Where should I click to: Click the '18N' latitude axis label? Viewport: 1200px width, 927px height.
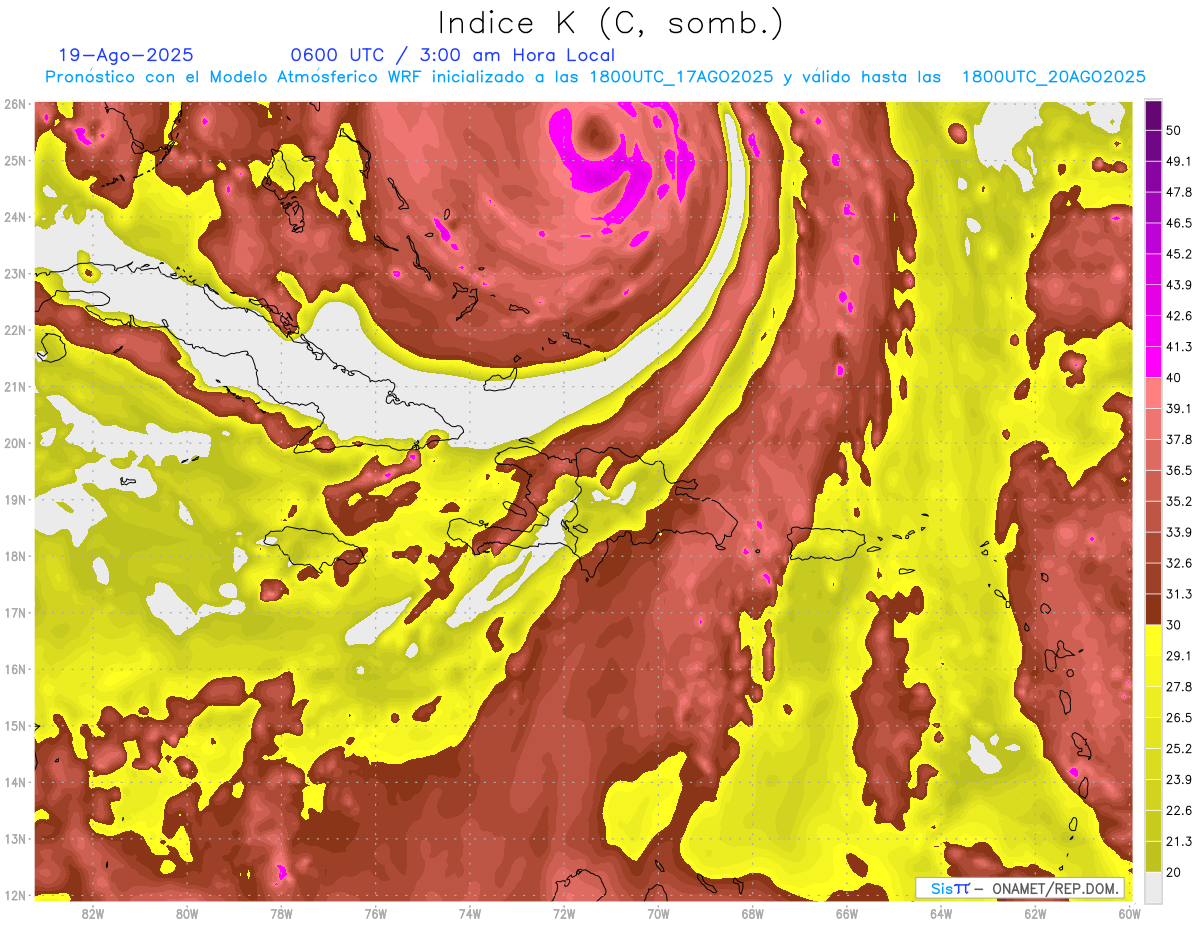(x=14, y=556)
